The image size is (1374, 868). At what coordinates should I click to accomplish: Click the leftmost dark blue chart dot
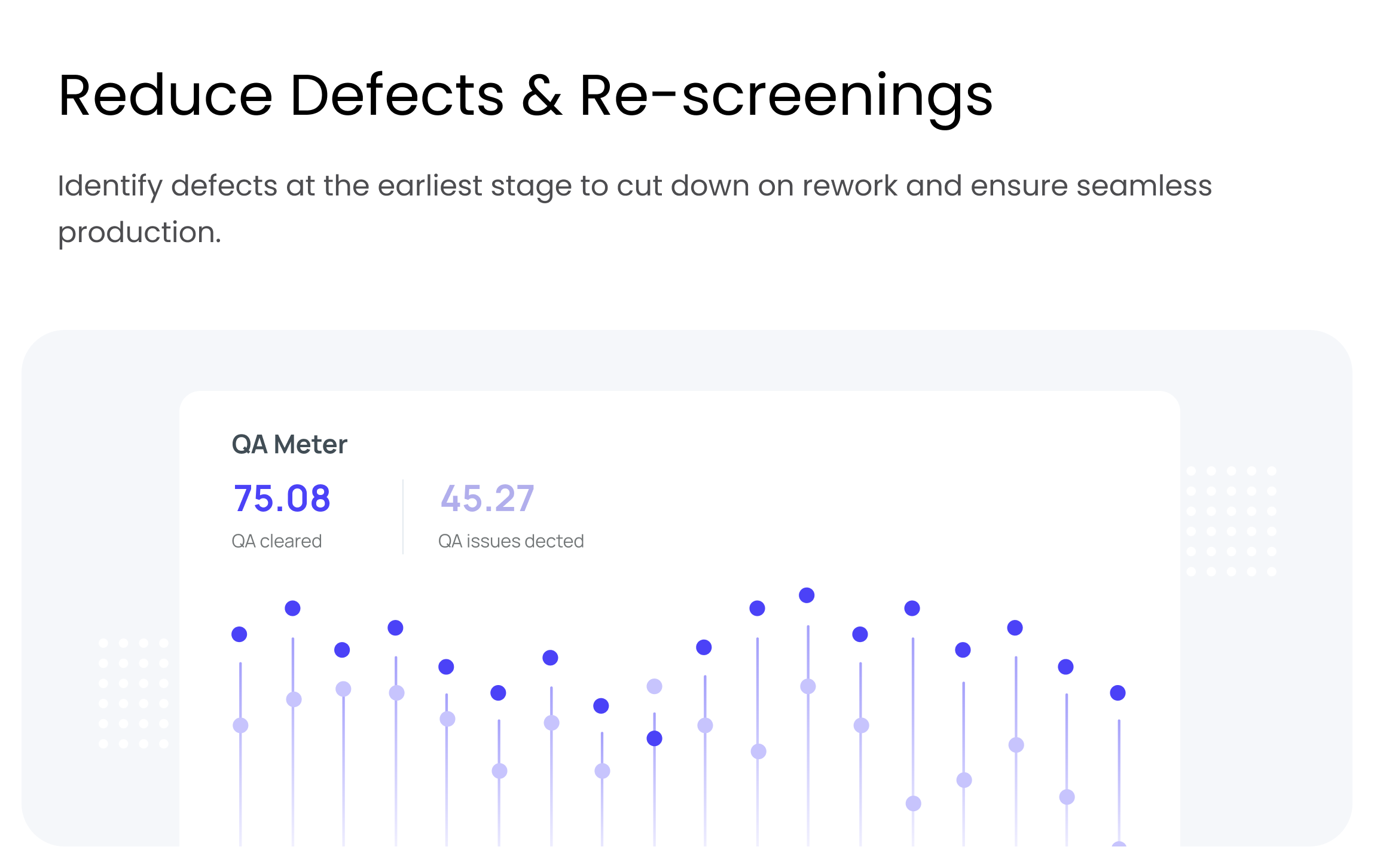point(239,634)
